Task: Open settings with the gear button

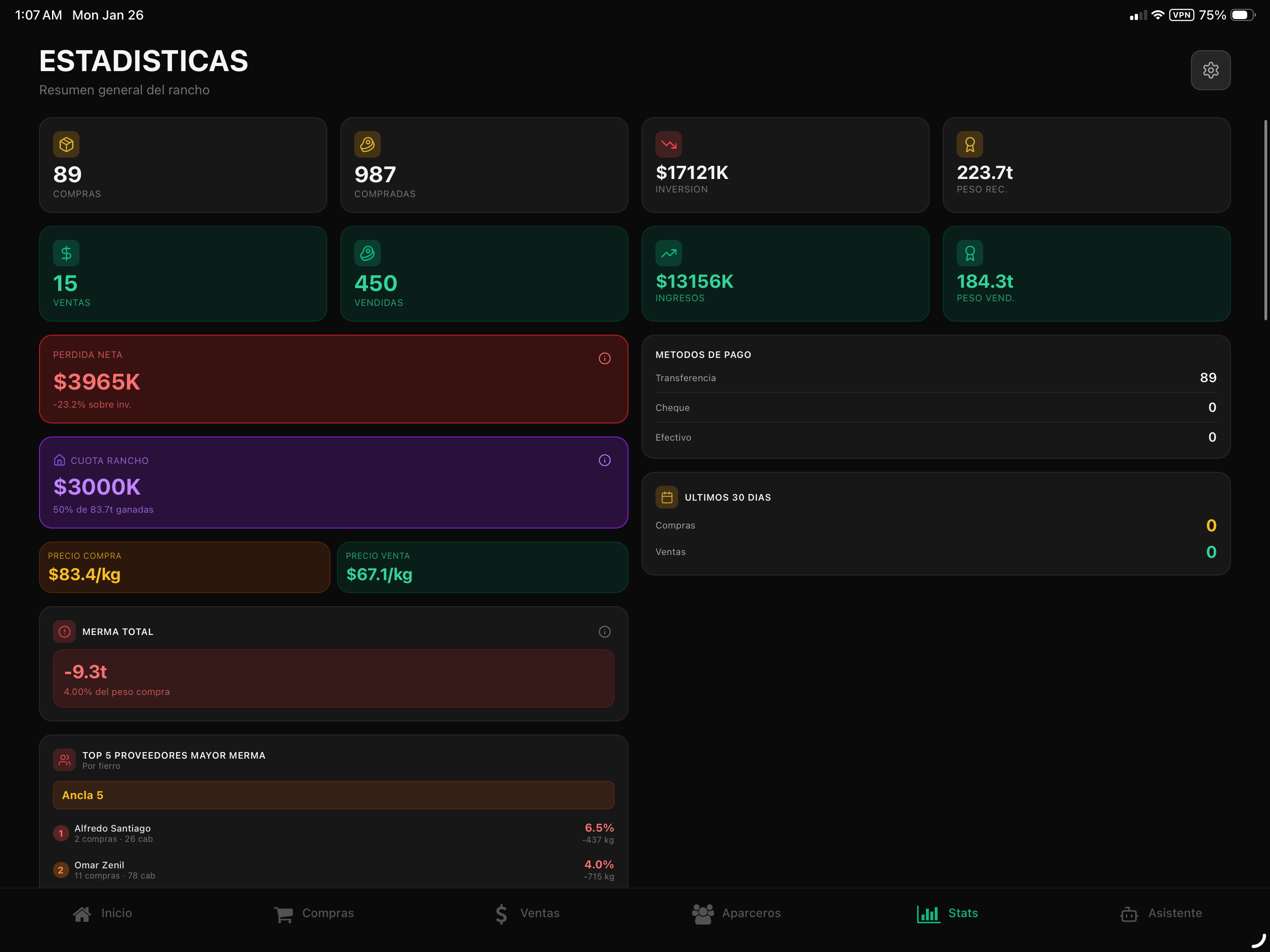Action: (x=1210, y=70)
